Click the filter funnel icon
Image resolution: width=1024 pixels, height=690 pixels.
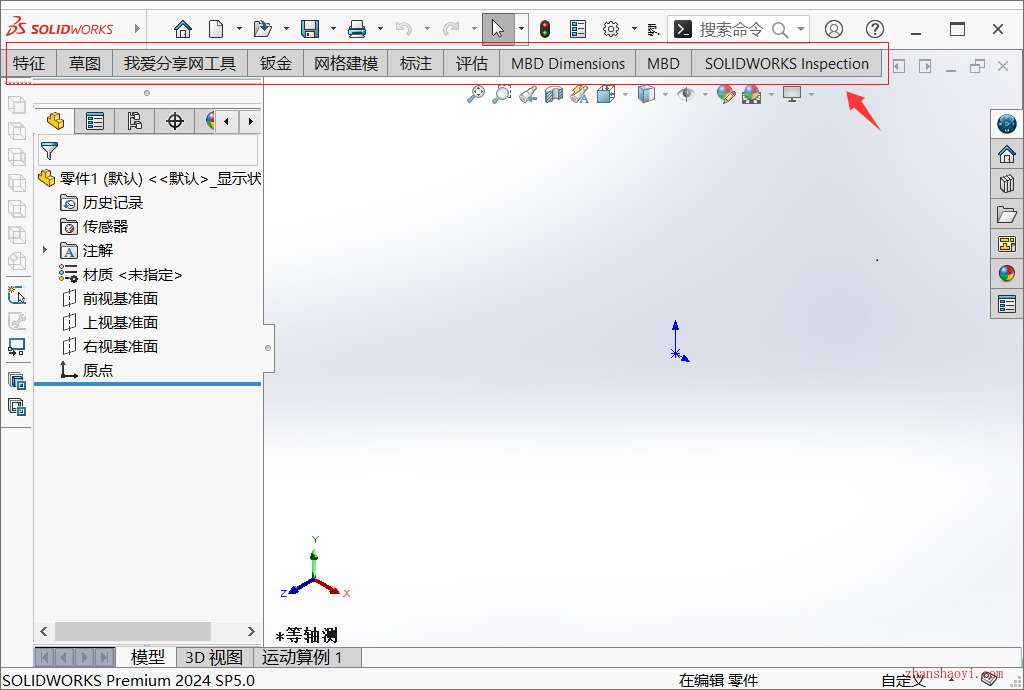click(50, 151)
